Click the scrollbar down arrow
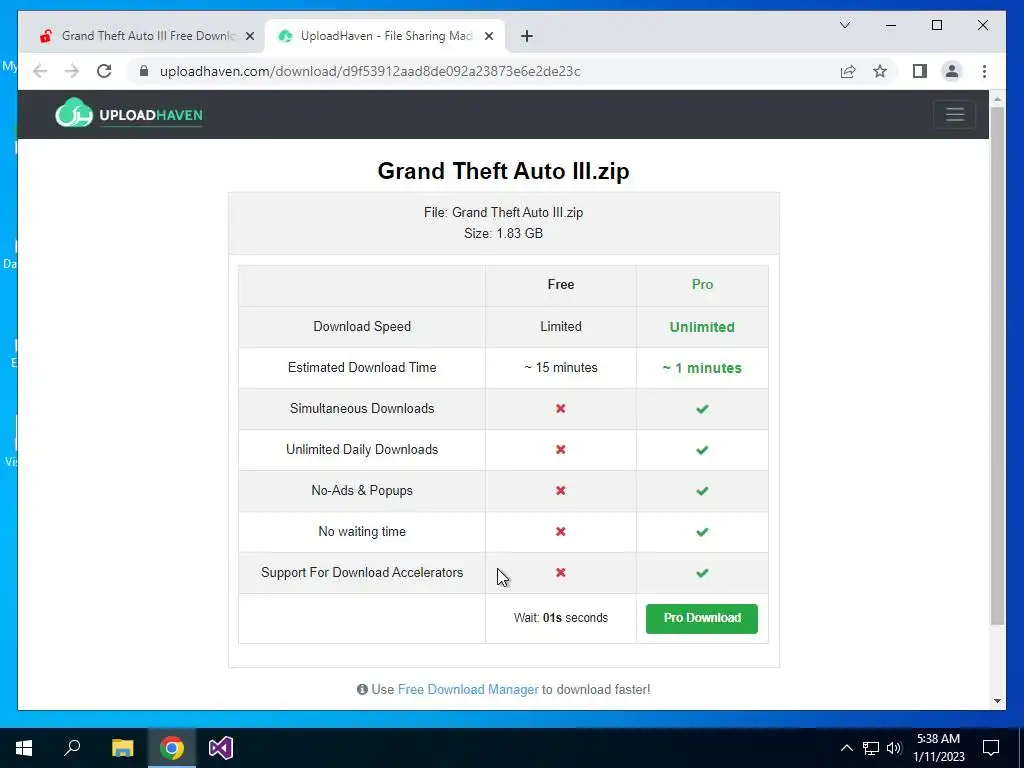The width and height of the screenshot is (1024, 768). (997, 701)
